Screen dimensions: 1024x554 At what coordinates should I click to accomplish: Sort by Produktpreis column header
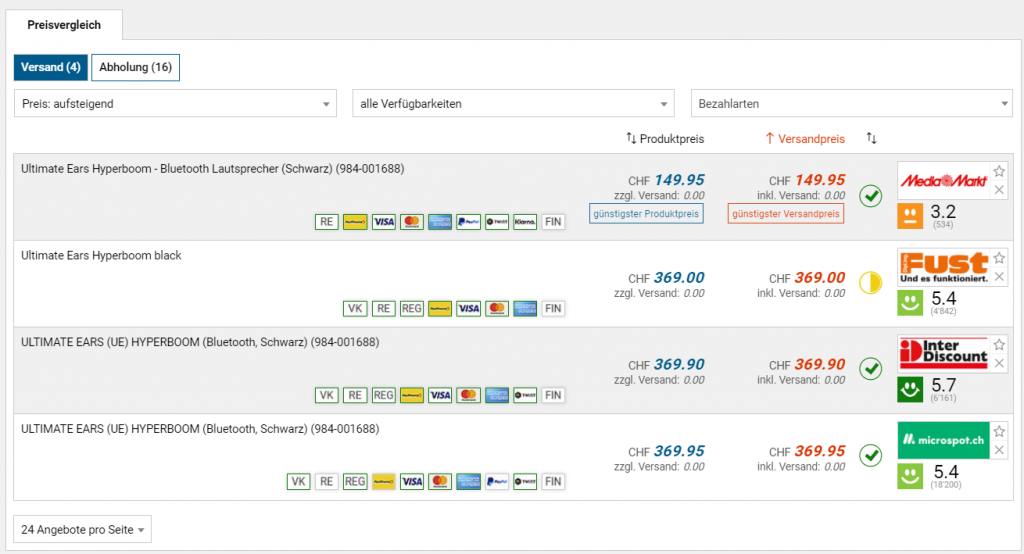click(x=664, y=139)
